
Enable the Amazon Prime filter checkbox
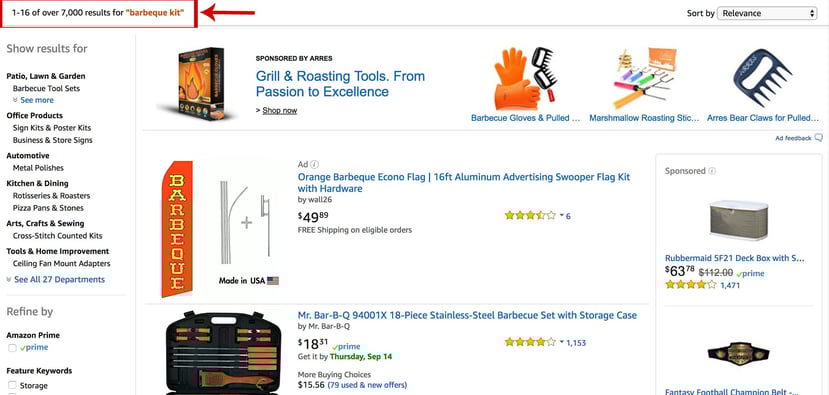pos(12,348)
